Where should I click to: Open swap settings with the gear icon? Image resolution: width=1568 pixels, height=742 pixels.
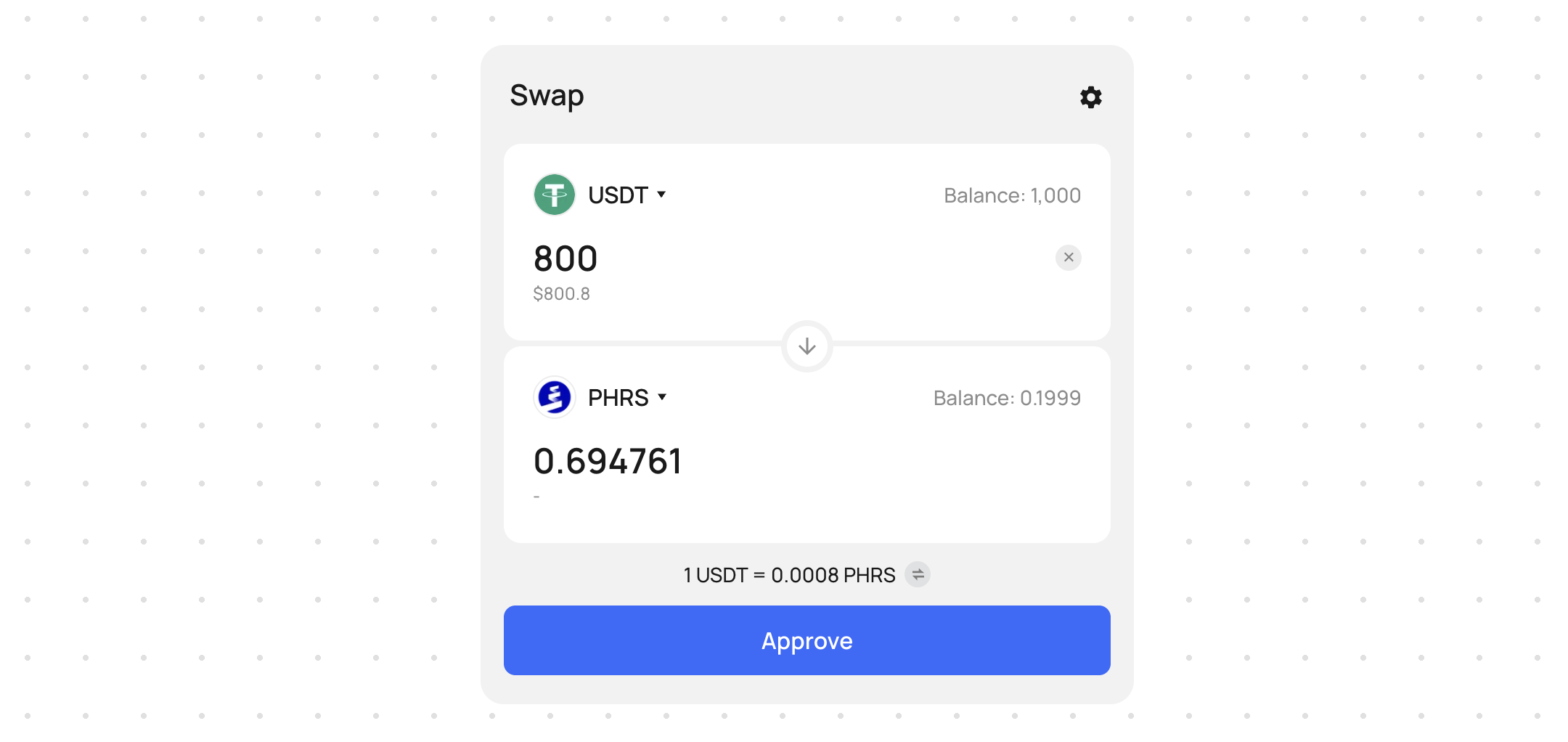[1090, 97]
